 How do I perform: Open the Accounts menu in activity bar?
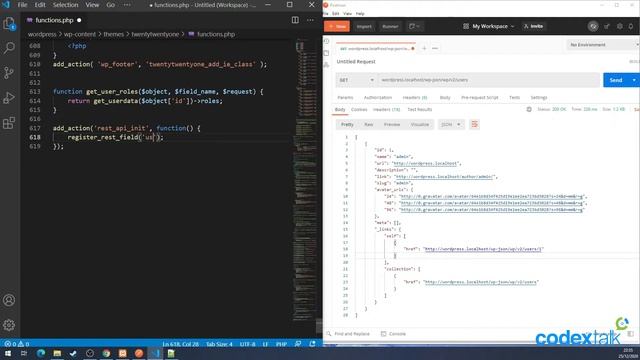click(9, 300)
